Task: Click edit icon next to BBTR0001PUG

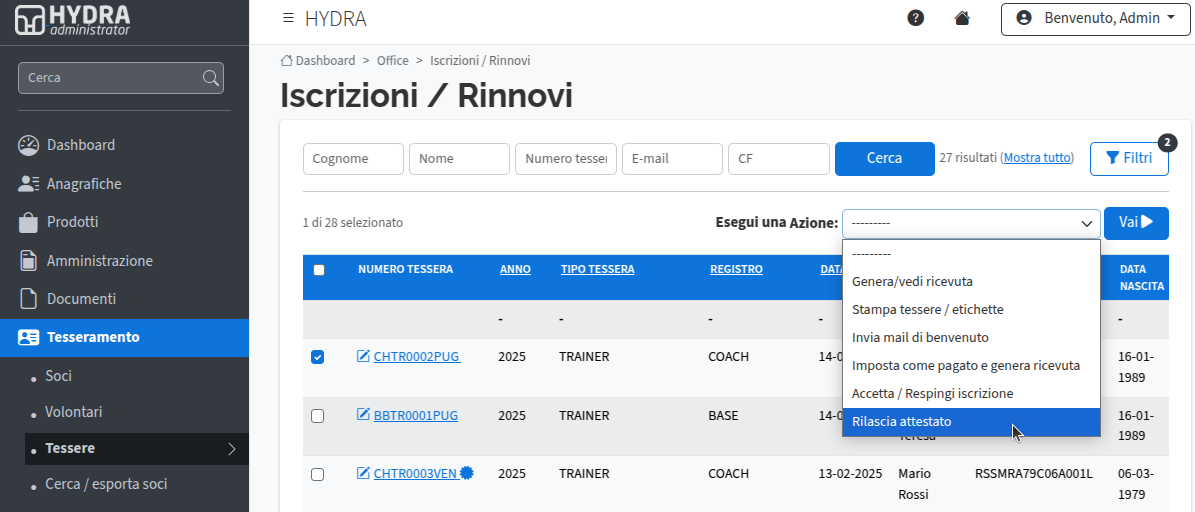Action: click(364, 415)
